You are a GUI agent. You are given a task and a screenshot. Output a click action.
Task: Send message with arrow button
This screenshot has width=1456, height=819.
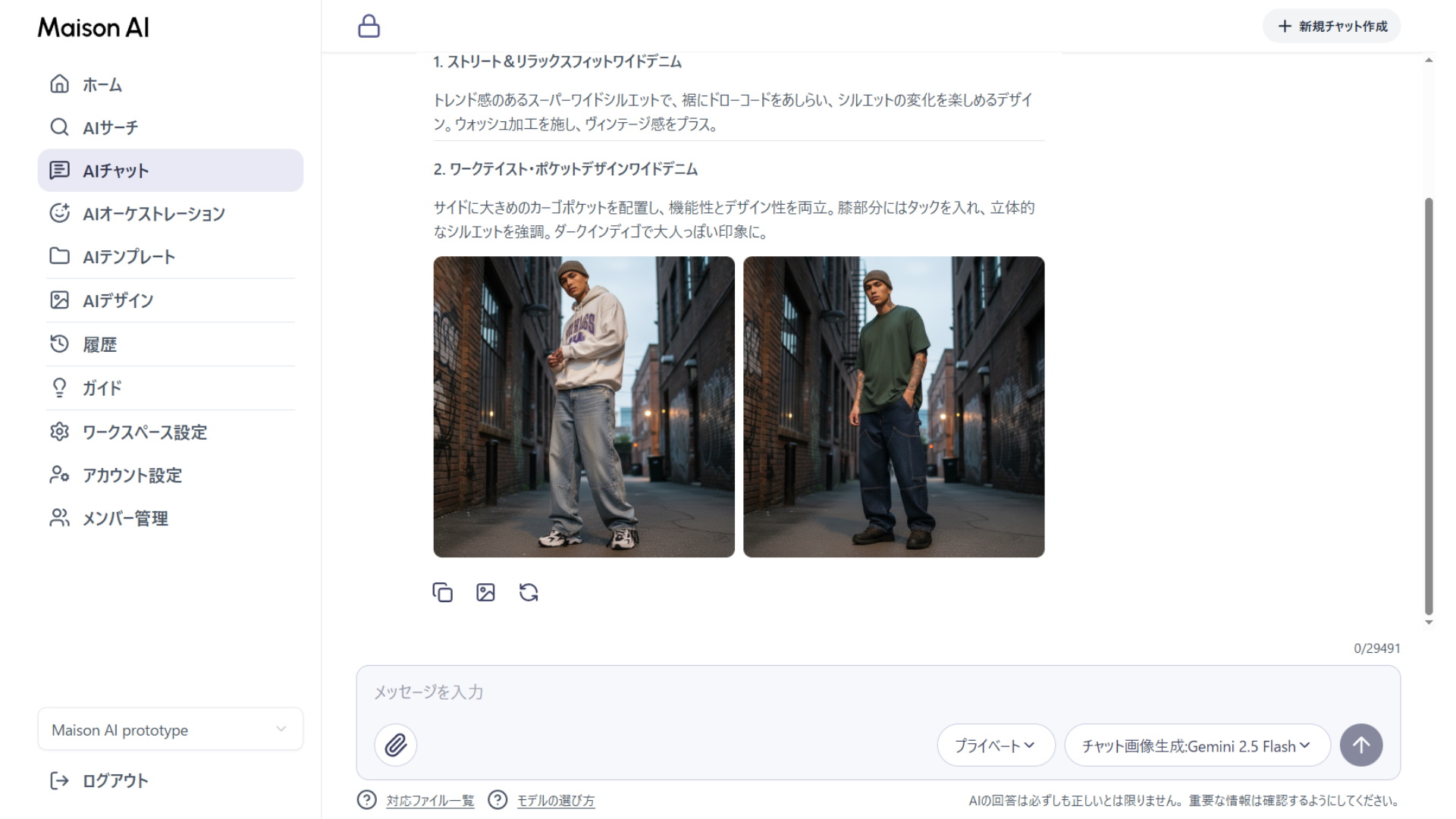click(x=1360, y=745)
